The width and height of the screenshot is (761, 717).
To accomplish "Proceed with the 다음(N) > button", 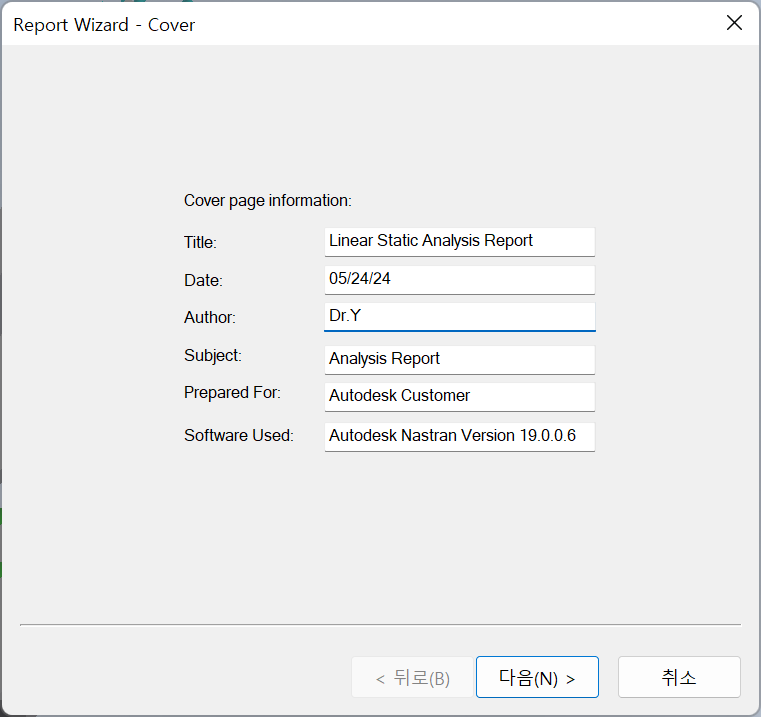I will (x=537, y=677).
